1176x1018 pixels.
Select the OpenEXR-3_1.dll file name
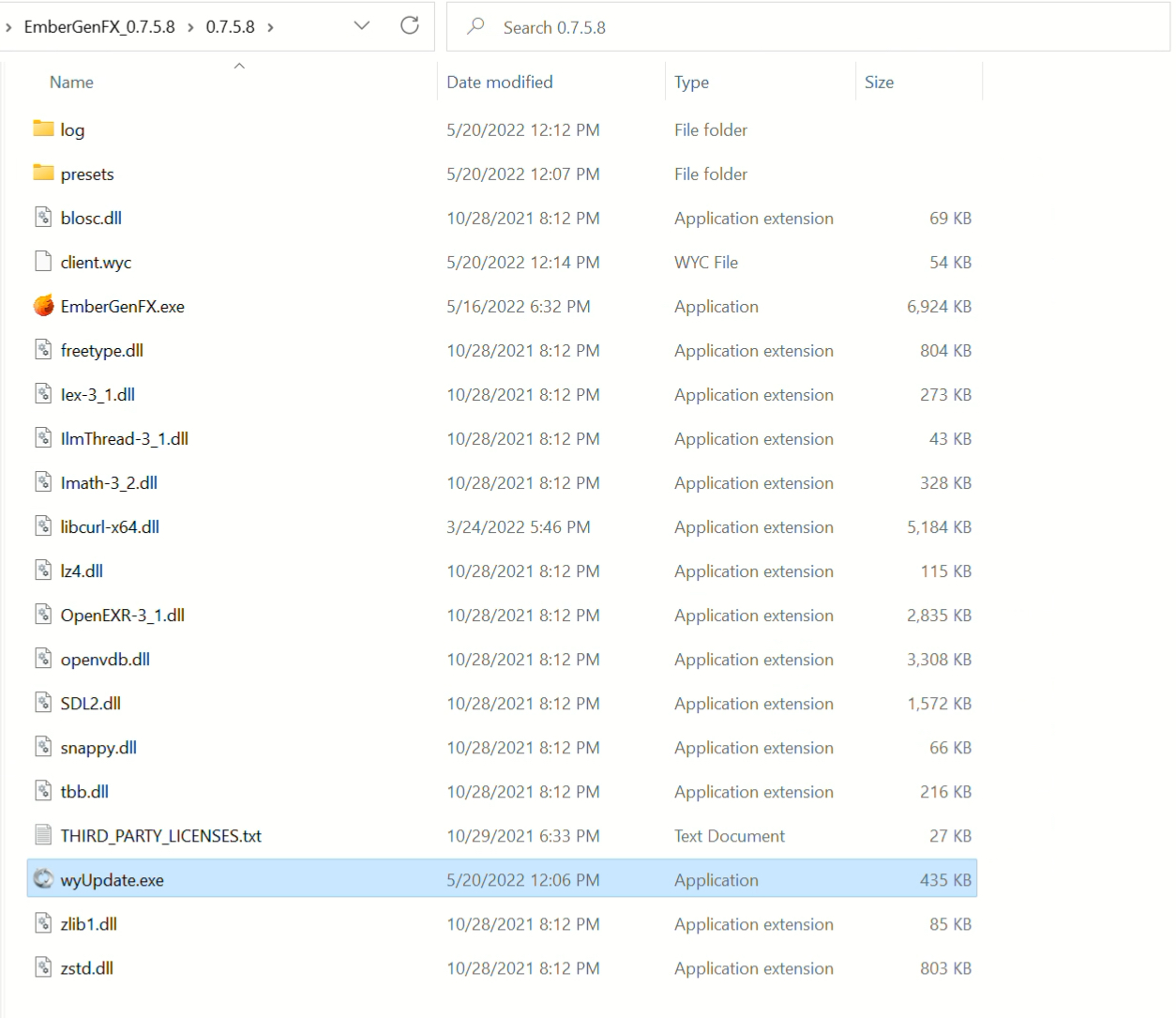123,615
